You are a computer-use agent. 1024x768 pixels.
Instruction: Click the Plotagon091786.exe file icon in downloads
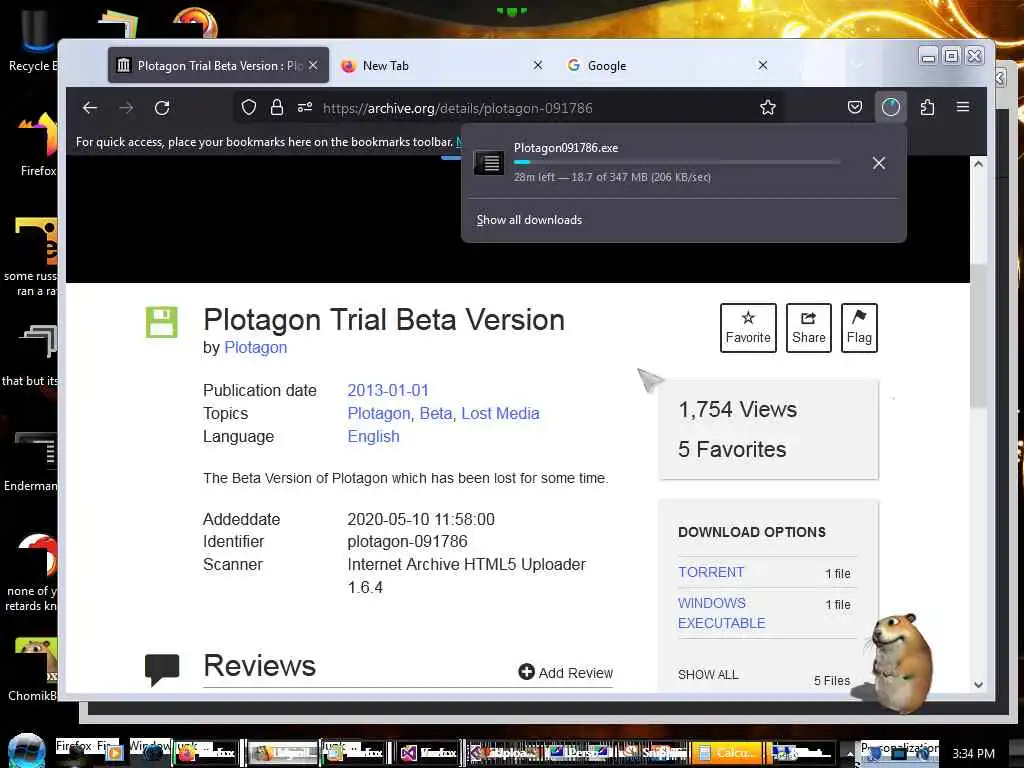[x=489, y=163]
